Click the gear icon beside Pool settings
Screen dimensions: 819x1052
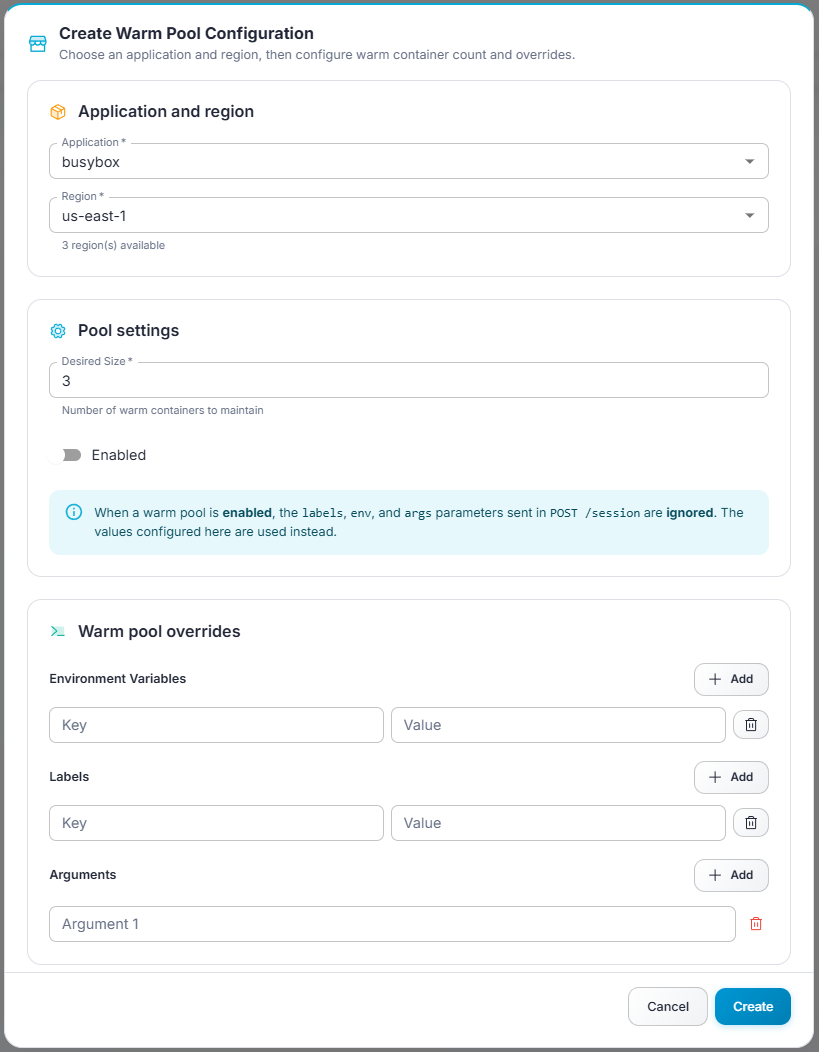point(58,330)
